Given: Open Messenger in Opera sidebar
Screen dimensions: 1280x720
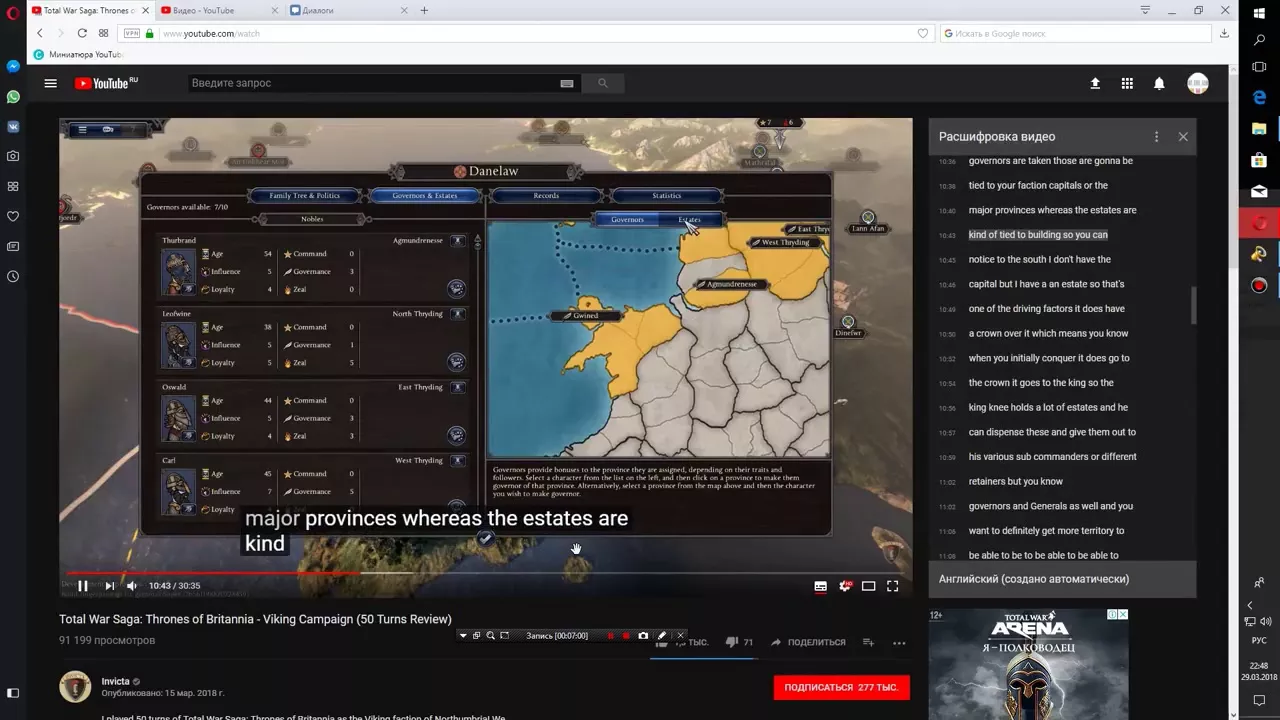Looking at the screenshot, I should coord(13,66).
